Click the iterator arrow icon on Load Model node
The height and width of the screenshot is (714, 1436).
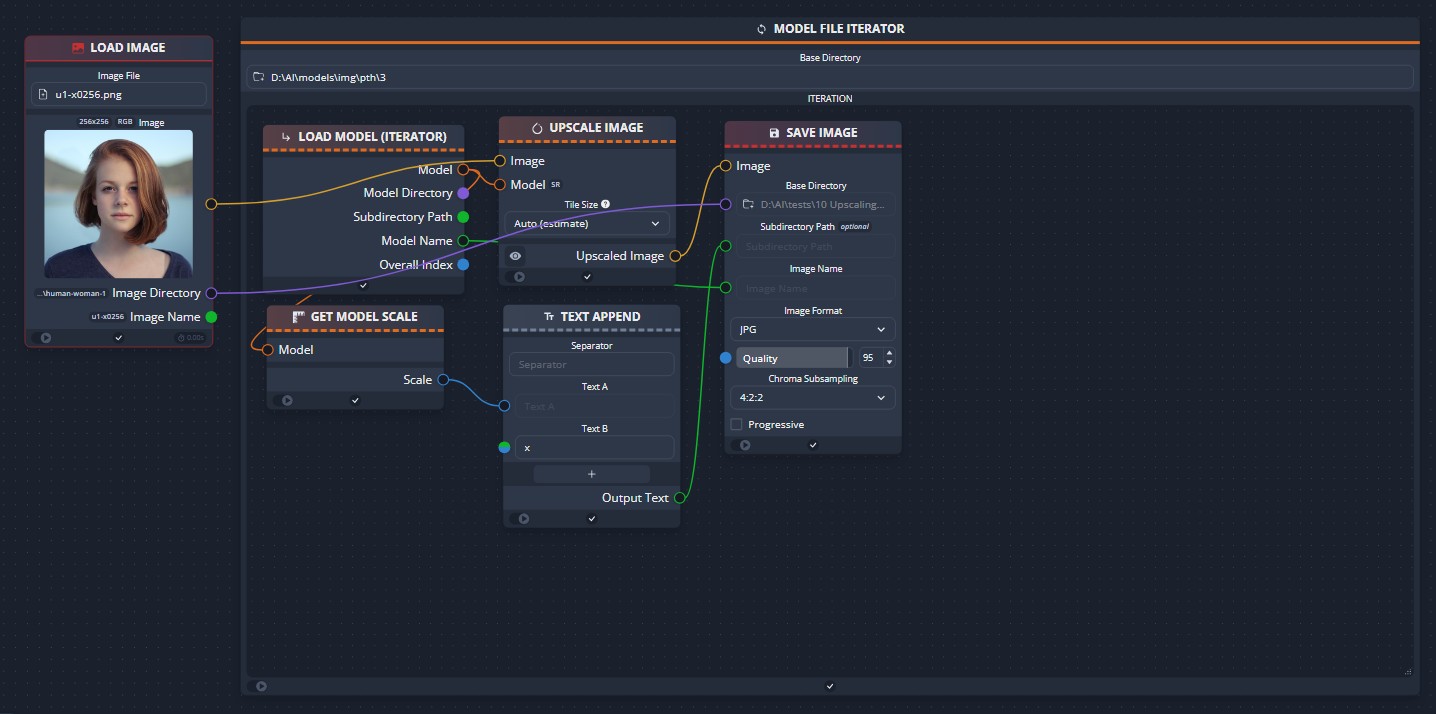coord(284,136)
